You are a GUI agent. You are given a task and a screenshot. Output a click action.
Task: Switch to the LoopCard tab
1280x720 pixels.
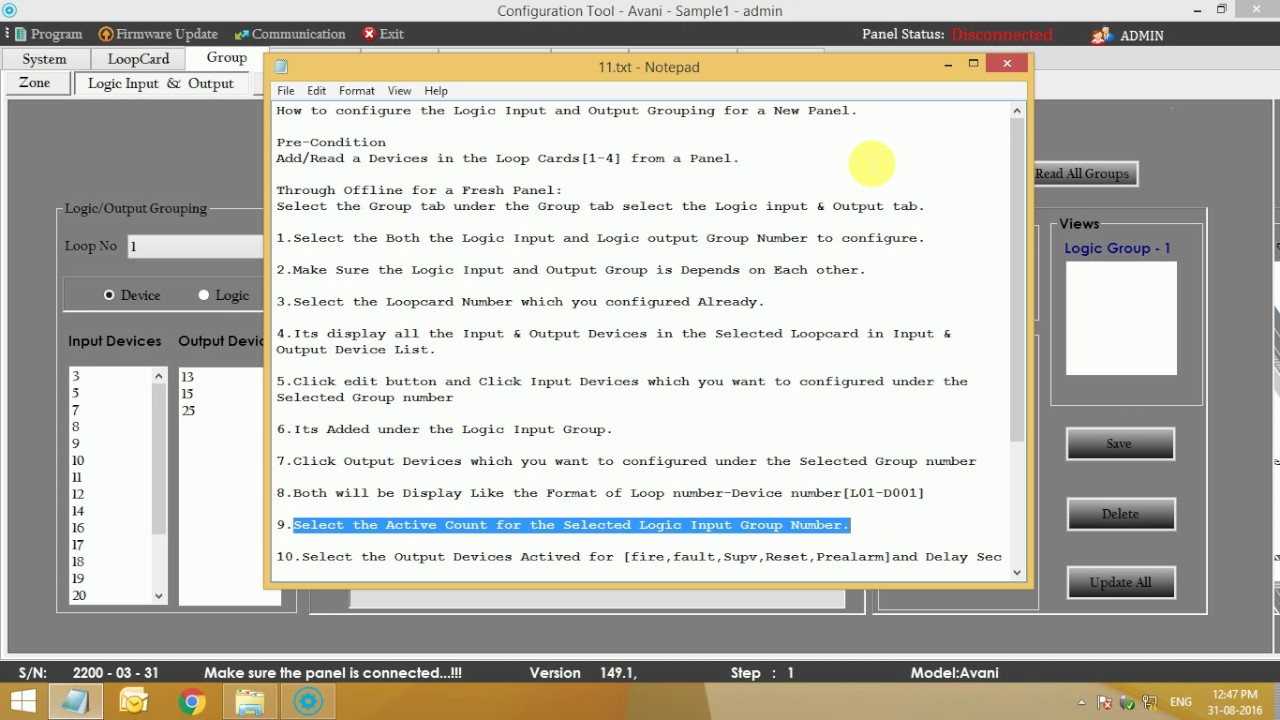[138, 59]
